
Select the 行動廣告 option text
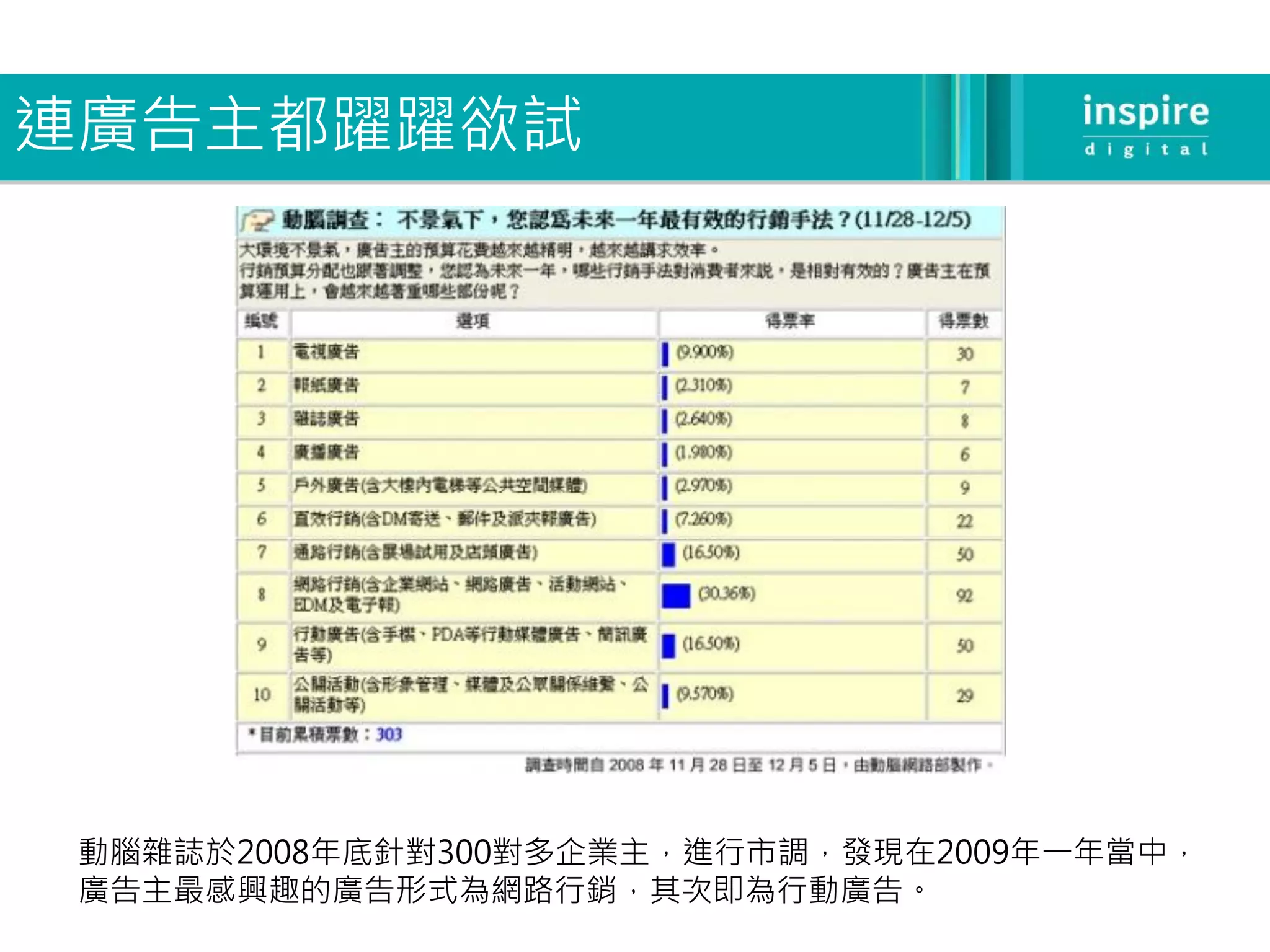[x=471, y=645]
